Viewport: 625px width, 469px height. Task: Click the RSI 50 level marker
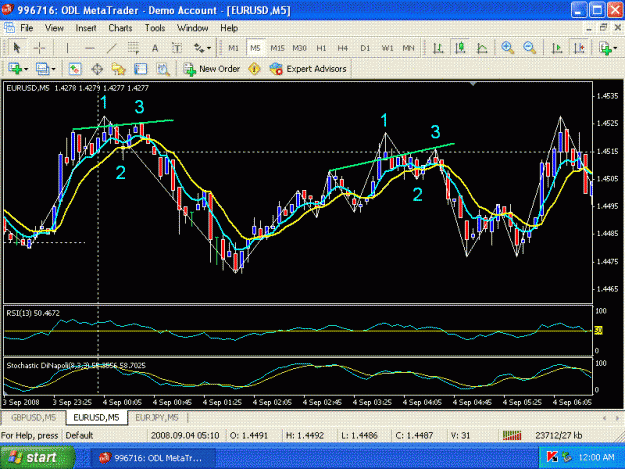[598, 330]
